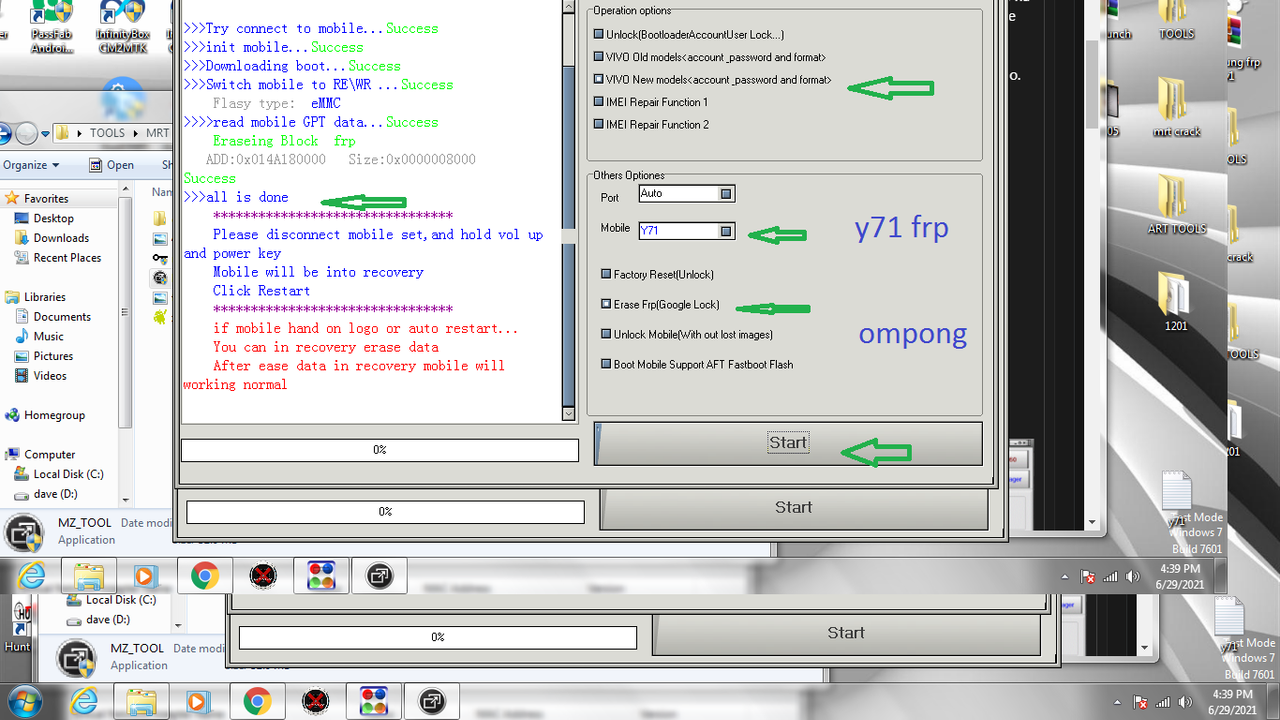Click the Open button in Explorer toolbar
1280x720 pixels.
click(x=111, y=165)
